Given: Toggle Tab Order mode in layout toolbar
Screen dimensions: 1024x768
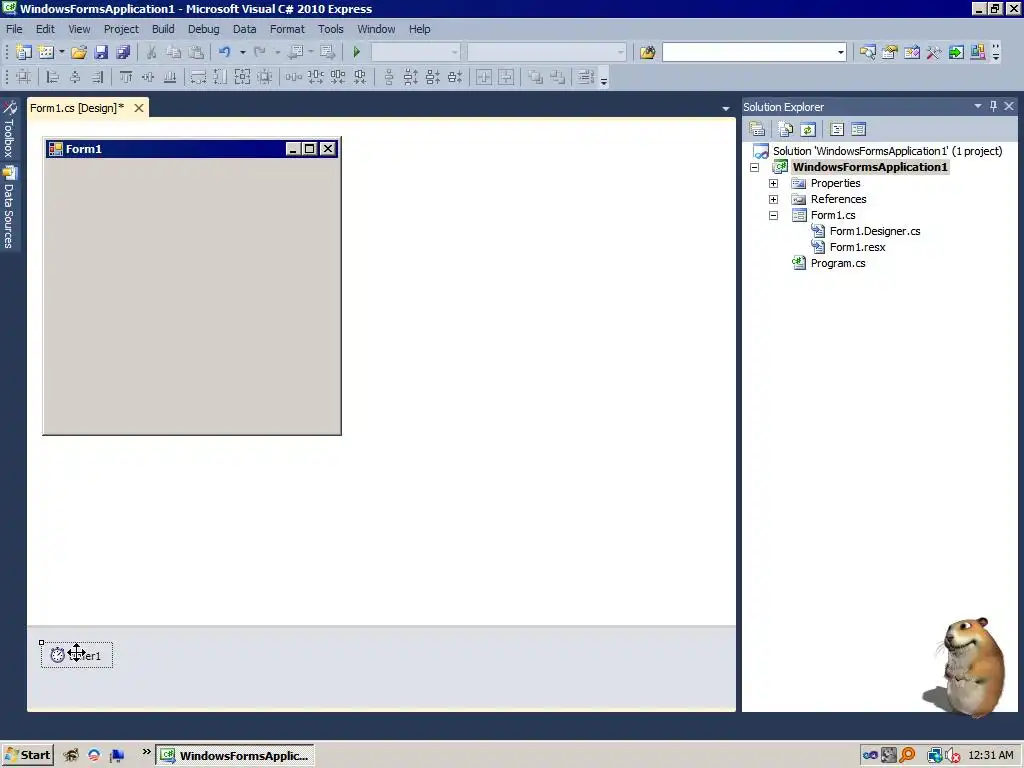Looking at the screenshot, I should pos(586,77).
